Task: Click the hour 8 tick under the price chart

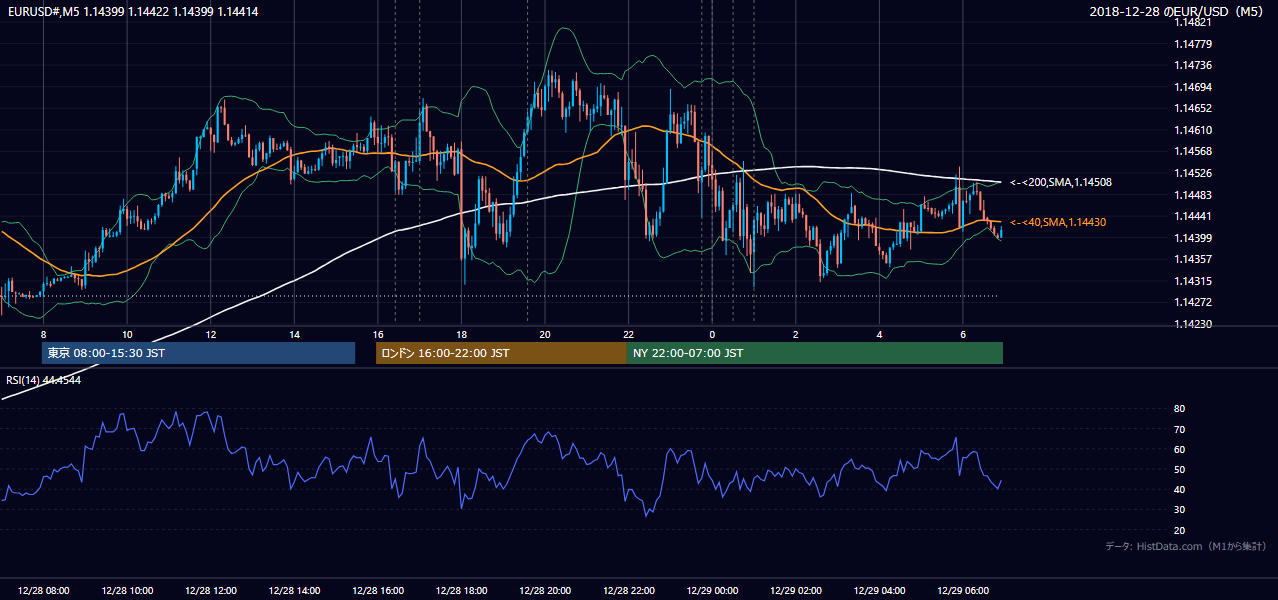Action: (43, 334)
